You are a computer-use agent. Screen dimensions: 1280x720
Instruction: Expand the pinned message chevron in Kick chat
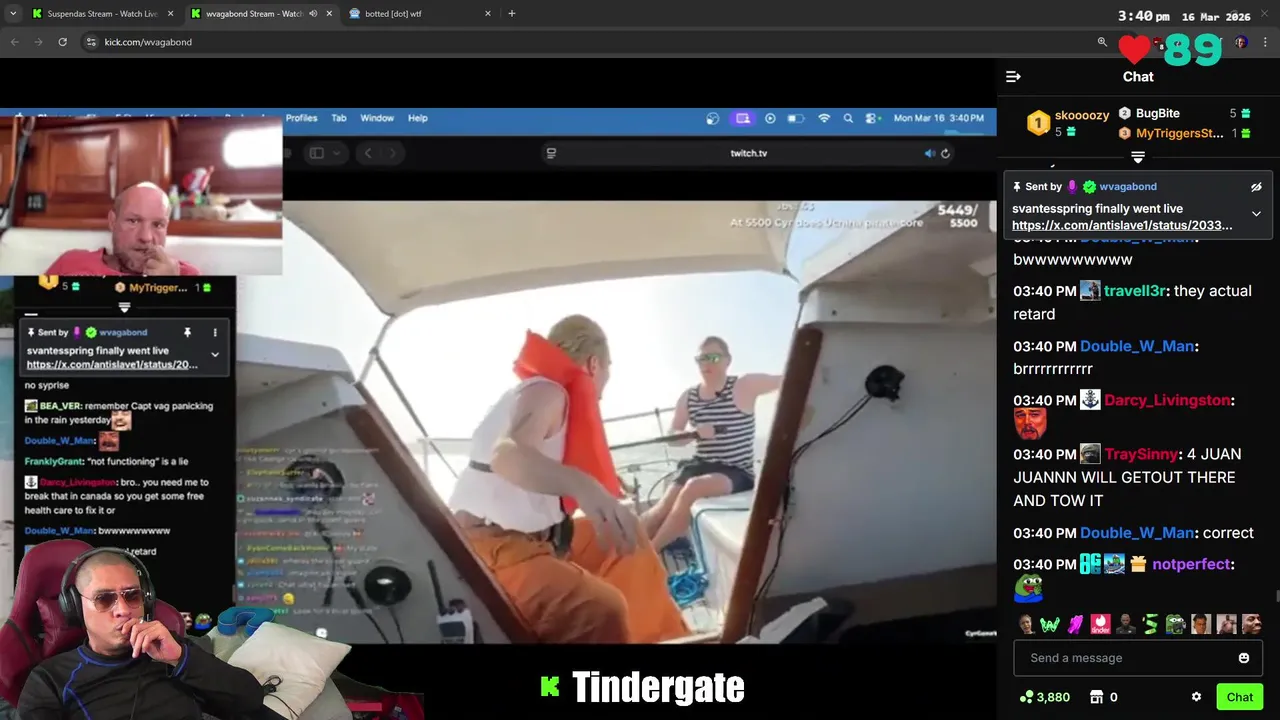click(1256, 213)
